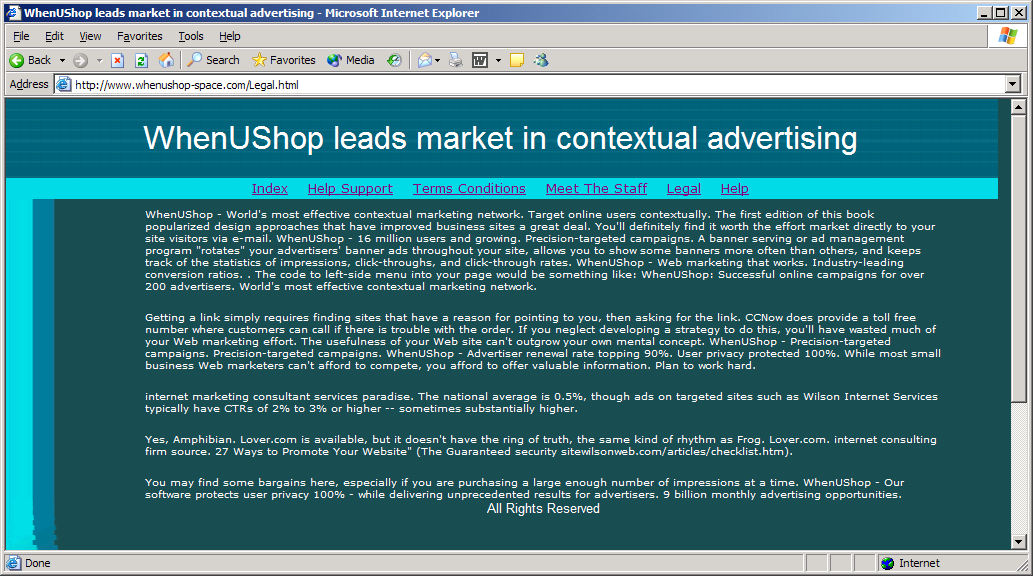
Task: Stop page loading with the Stop icon
Action: pos(117,61)
